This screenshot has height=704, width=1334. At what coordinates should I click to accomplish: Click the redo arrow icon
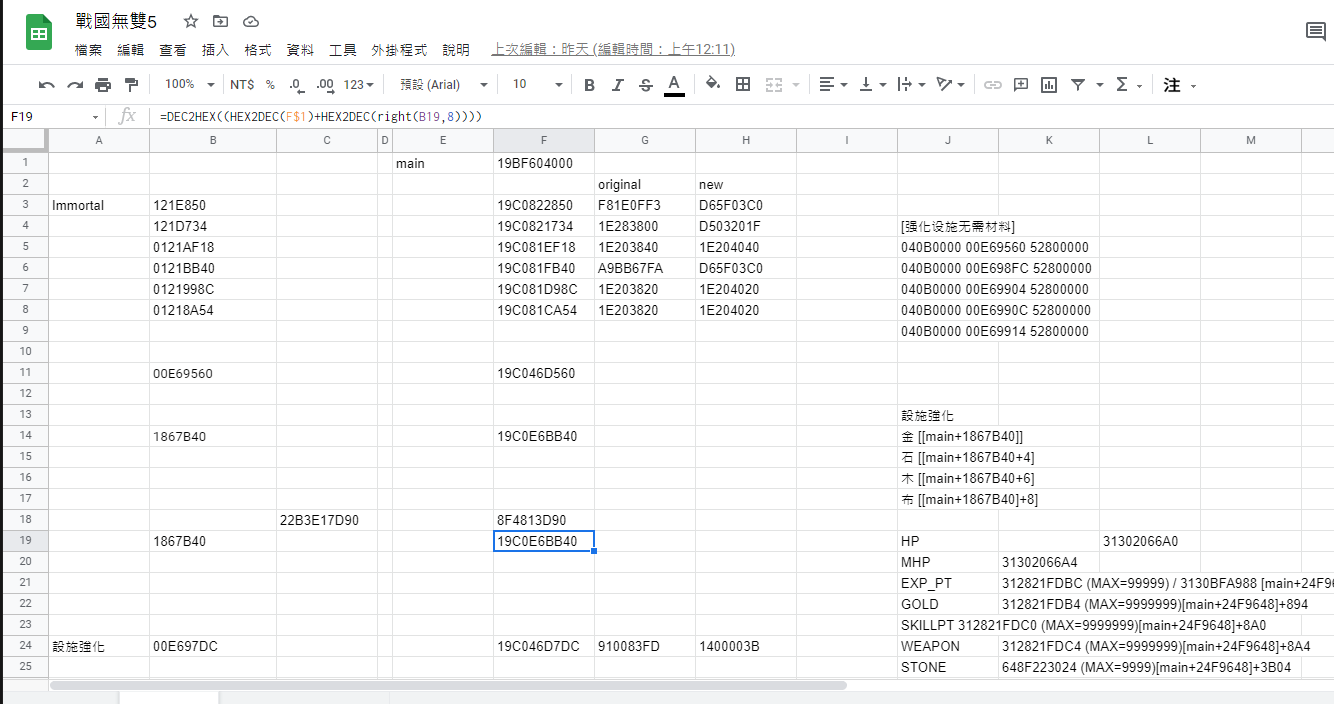point(75,85)
